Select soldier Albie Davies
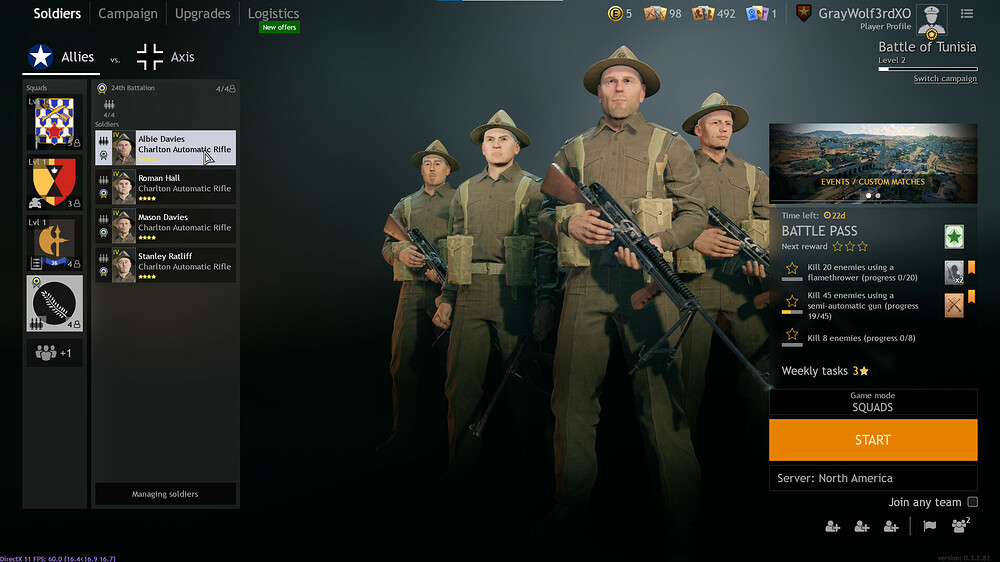 (165, 148)
